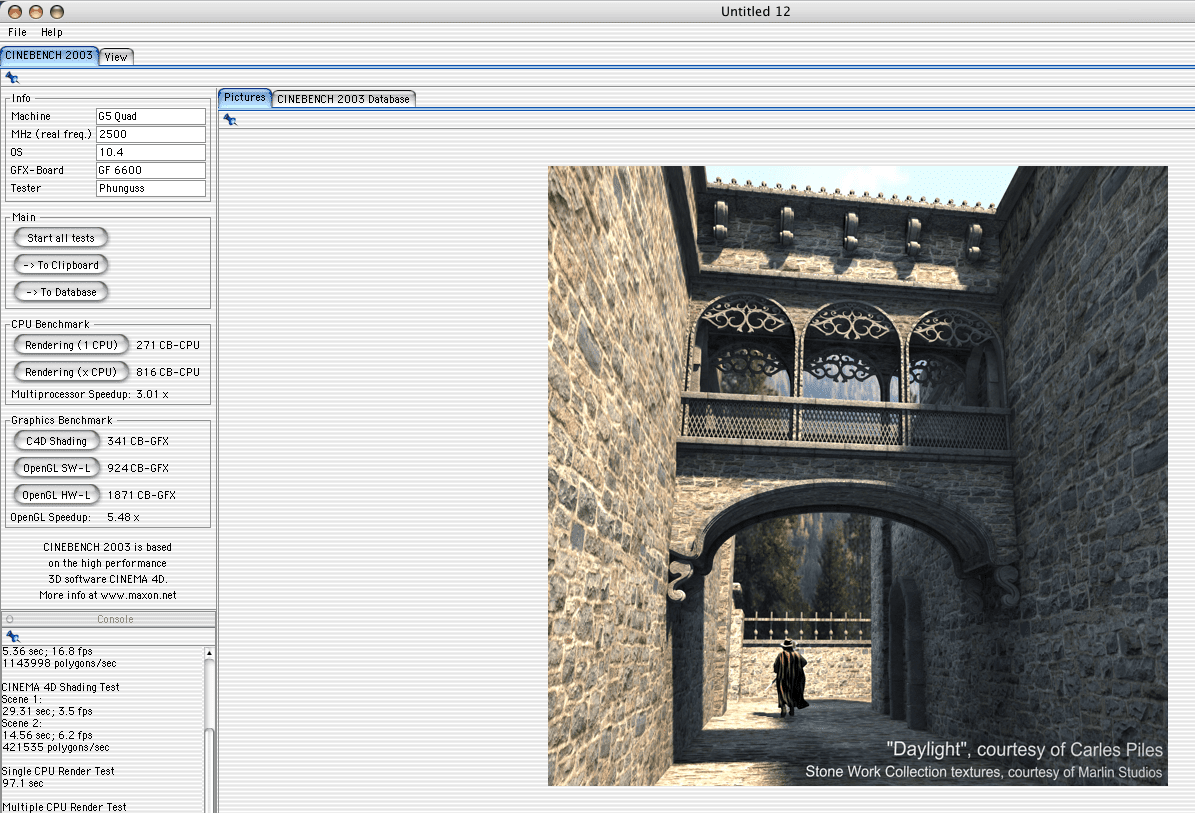The image size is (1195, 813).
Task: Click the round dot on the Console header
Action: pyautogui.click(x=10, y=619)
